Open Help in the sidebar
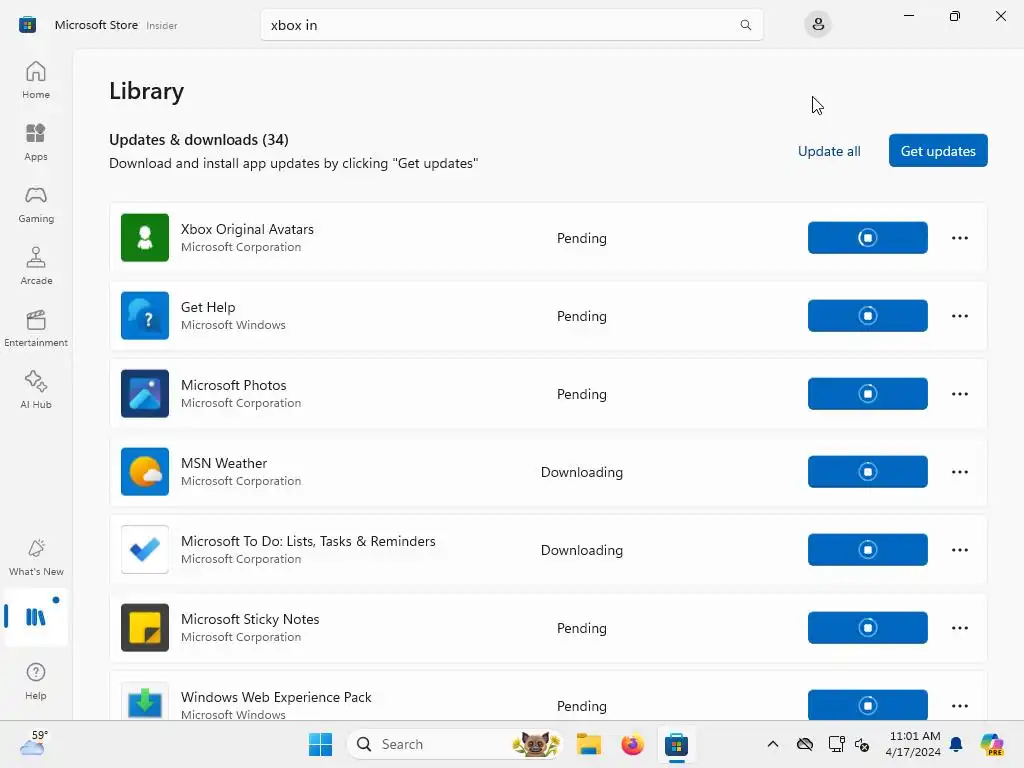The image size is (1024, 768). click(x=36, y=682)
